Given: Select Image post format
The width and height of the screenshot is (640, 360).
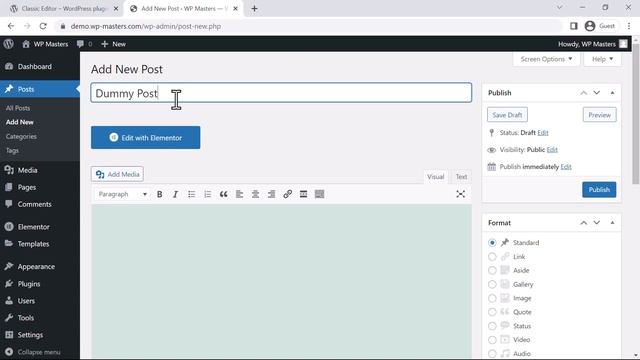Looking at the screenshot, I should [x=492, y=298].
